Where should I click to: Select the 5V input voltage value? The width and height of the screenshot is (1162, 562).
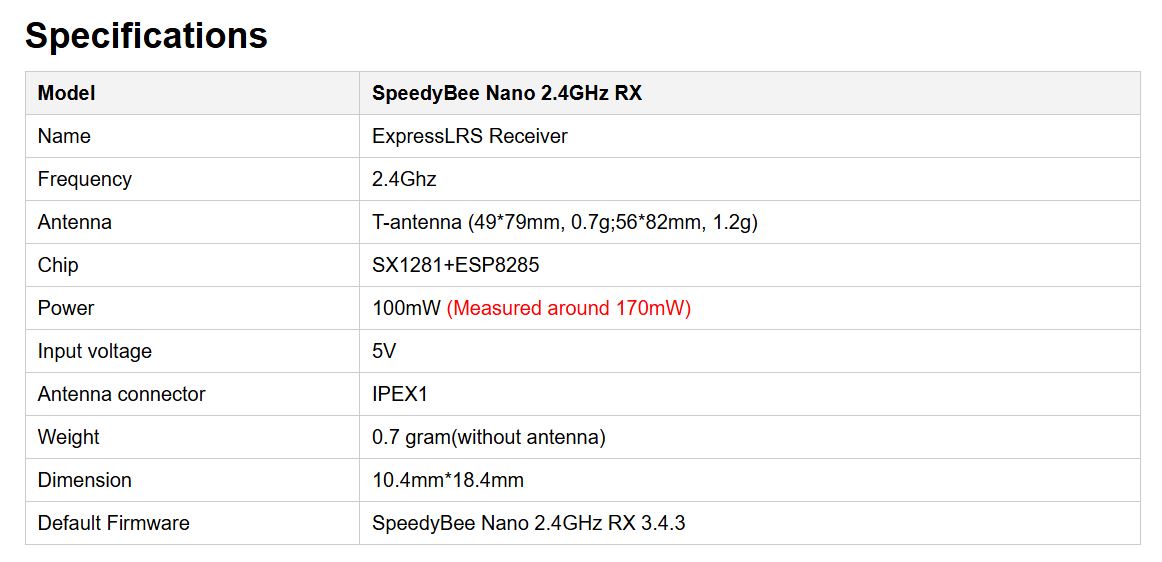(385, 351)
